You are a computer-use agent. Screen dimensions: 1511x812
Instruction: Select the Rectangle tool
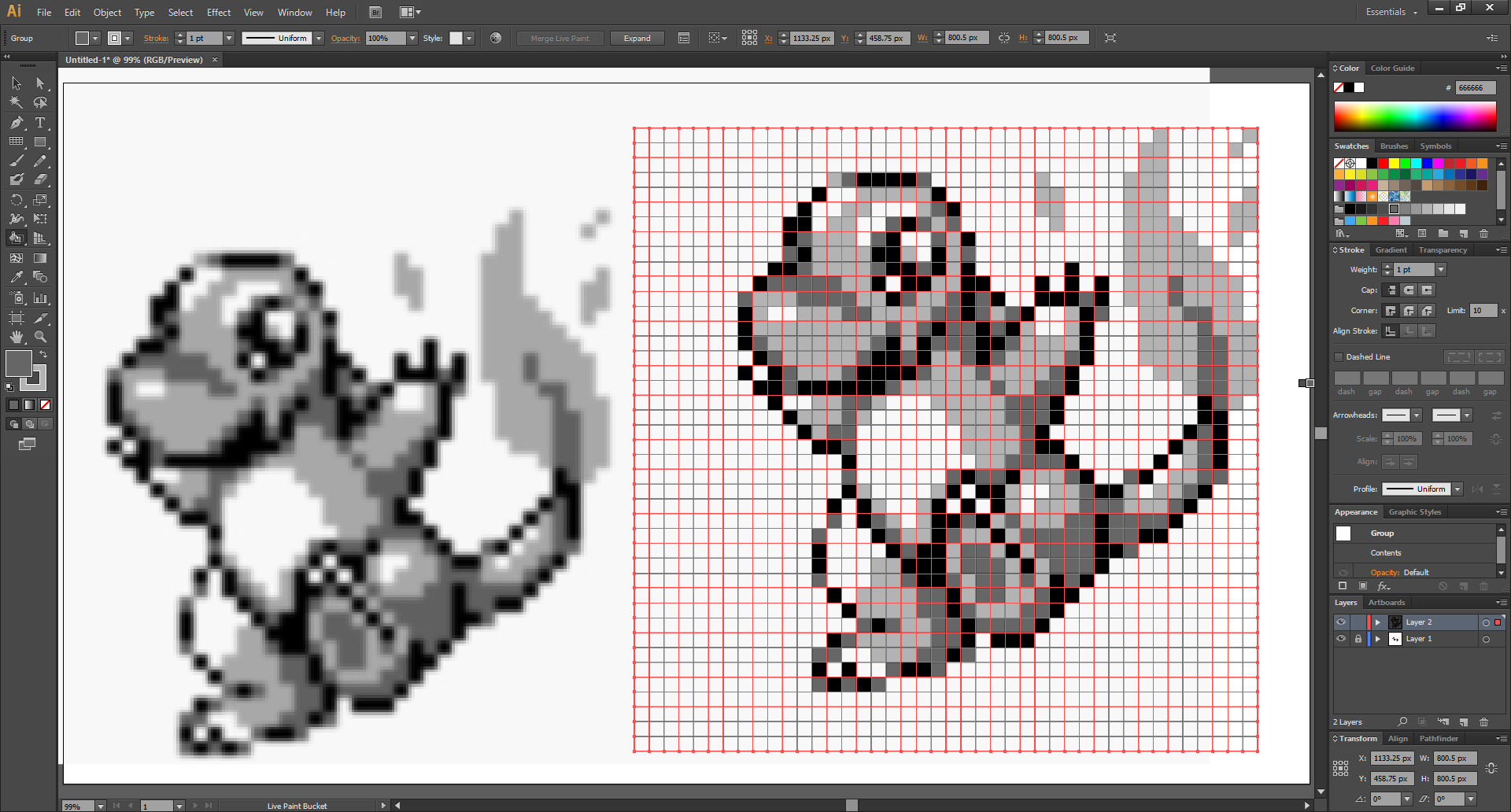tap(40, 142)
